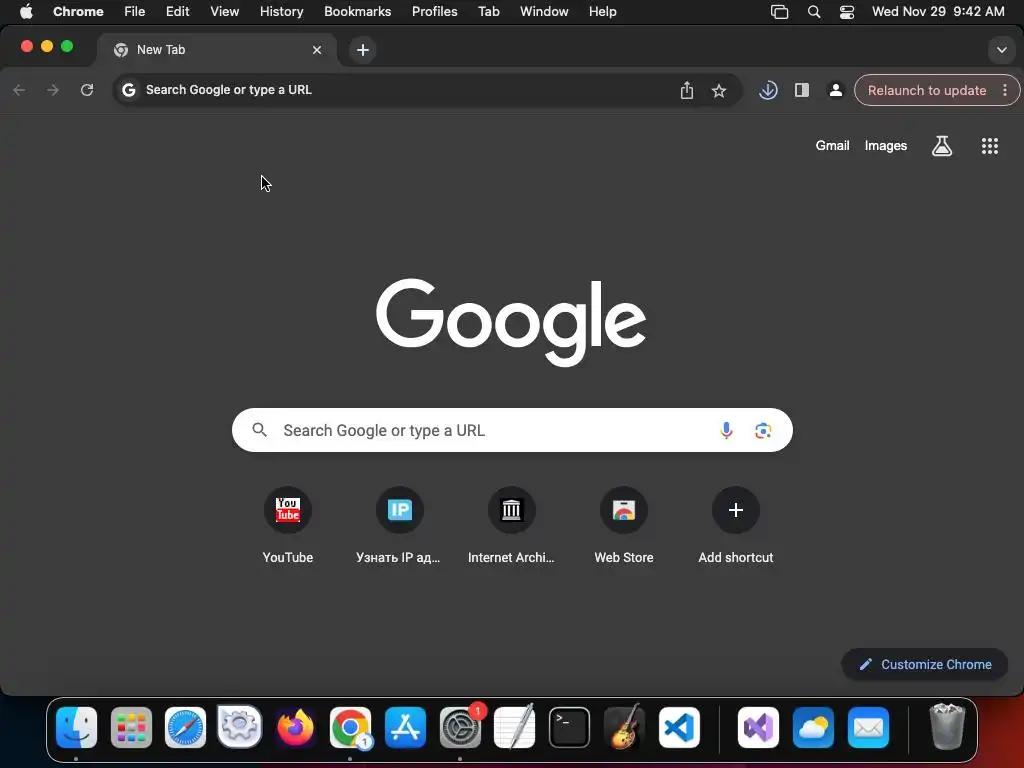Open the Apple menu
Image resolution: width=1024 pixels, height=768 pixels.
pos(26,12)
